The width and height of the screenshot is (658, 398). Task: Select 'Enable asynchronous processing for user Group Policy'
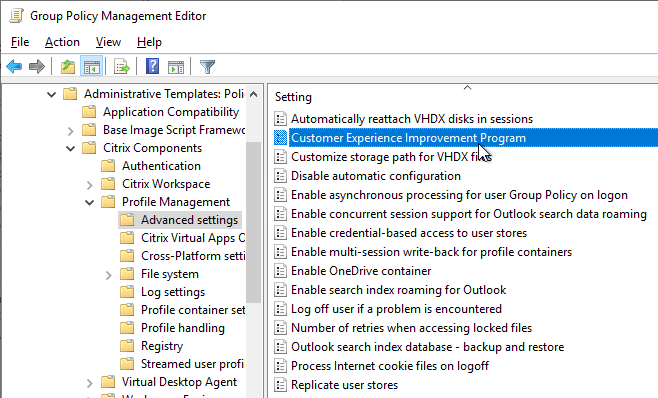coord(460,195)
